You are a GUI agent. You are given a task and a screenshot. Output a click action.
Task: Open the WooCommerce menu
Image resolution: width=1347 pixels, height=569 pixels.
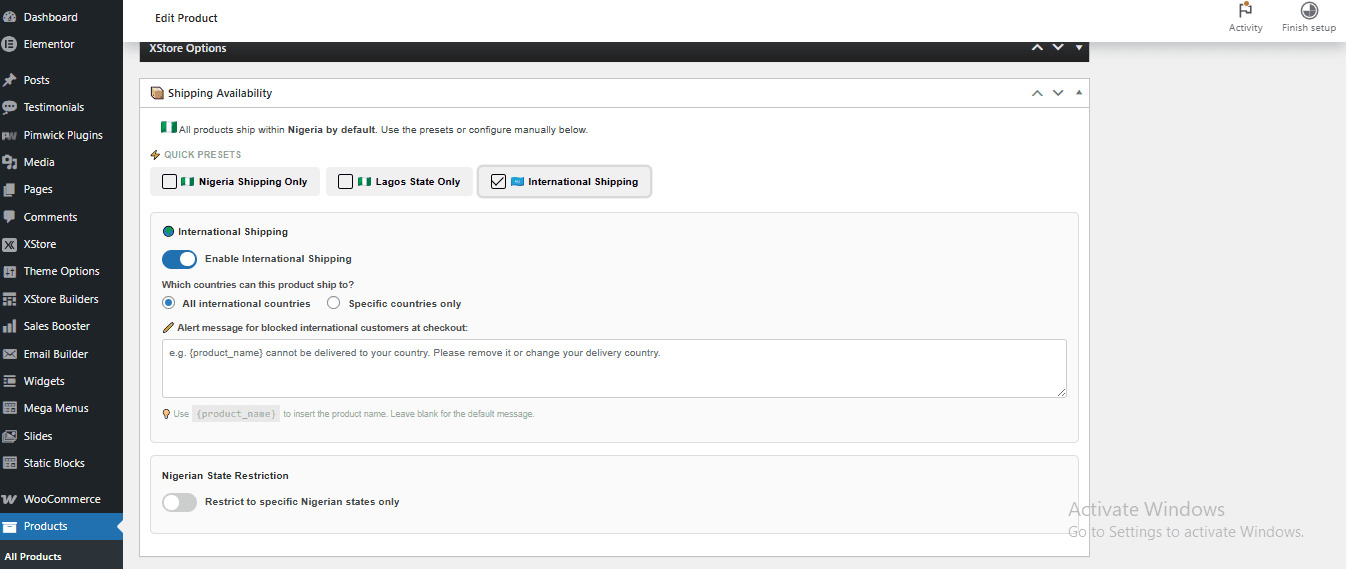(61, 499)
